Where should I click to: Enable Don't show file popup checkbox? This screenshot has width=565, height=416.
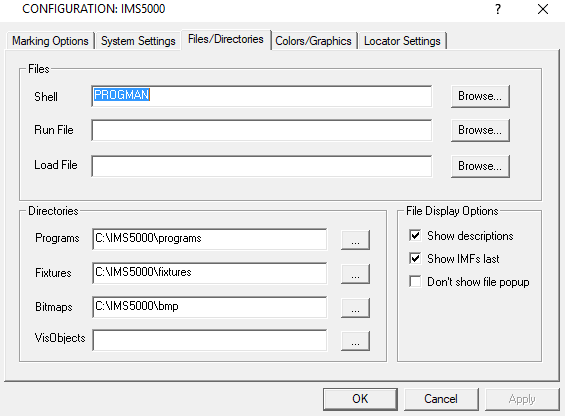(415, 282)
